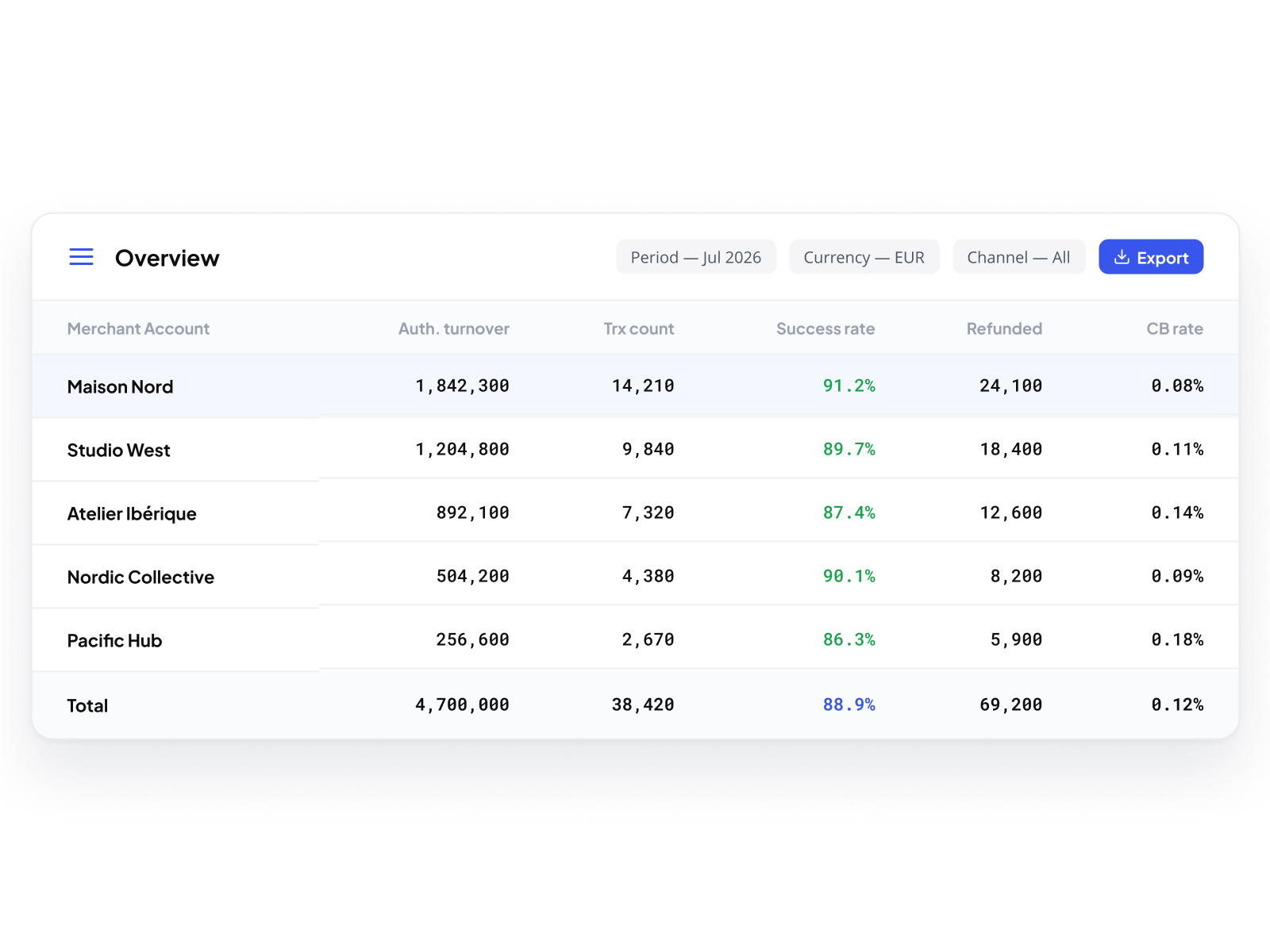This screenshot has height=952, width=1270.
Task: Click Studio West CB rate 0.11%
Action: [1177, 450]
